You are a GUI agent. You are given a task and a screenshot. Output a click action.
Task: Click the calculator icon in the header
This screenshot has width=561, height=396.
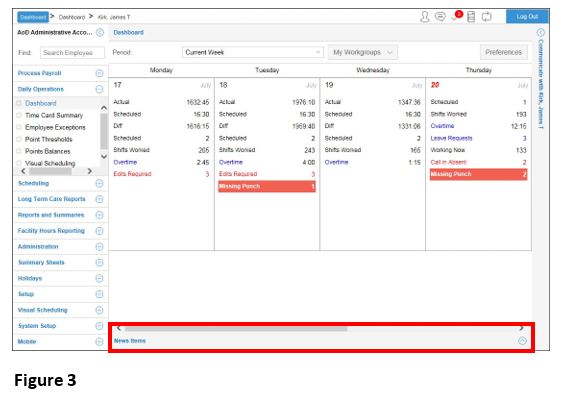(x=471, y=16)
